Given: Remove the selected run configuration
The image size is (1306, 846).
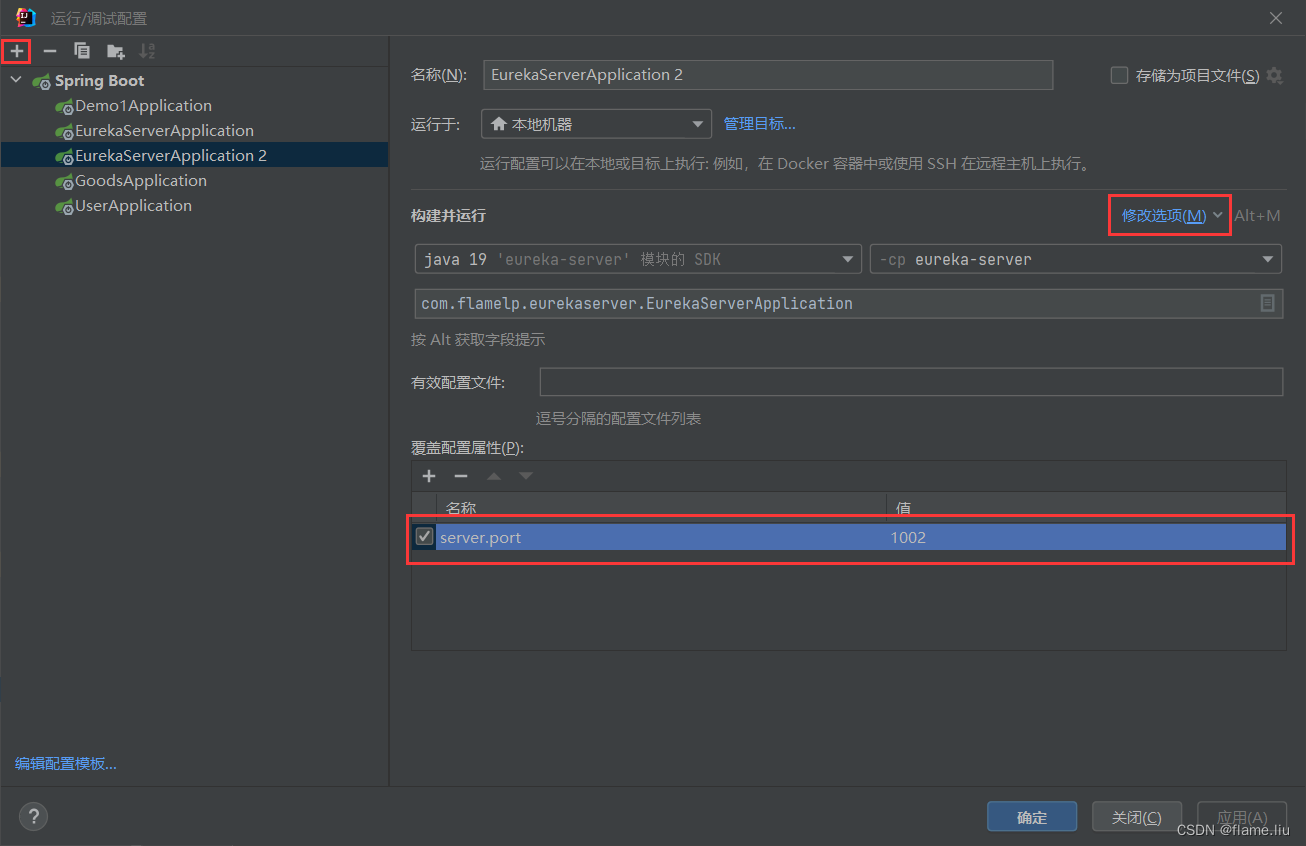Looking at the screenshot, I should click(49, 50).
